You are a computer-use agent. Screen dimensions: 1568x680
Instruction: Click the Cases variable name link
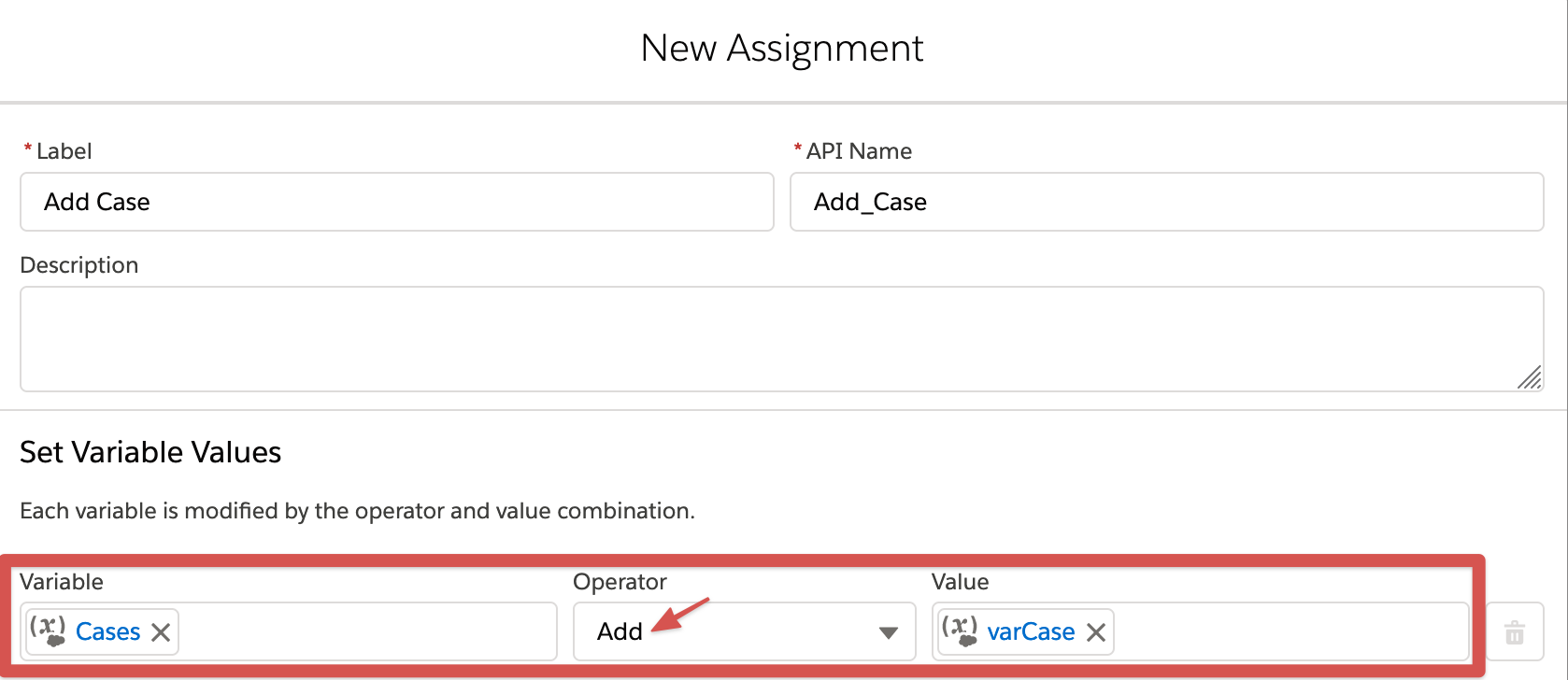pyautogui.click(x=107, y=632)
